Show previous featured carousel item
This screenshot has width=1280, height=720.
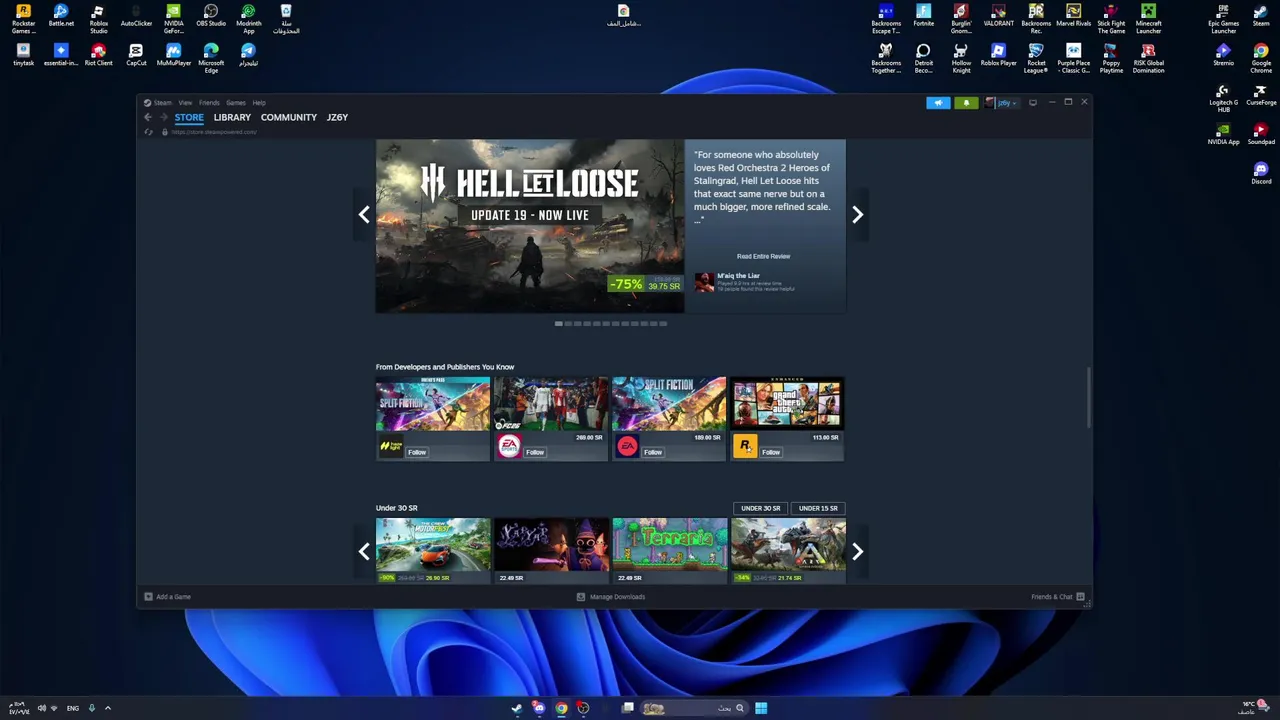364,214
